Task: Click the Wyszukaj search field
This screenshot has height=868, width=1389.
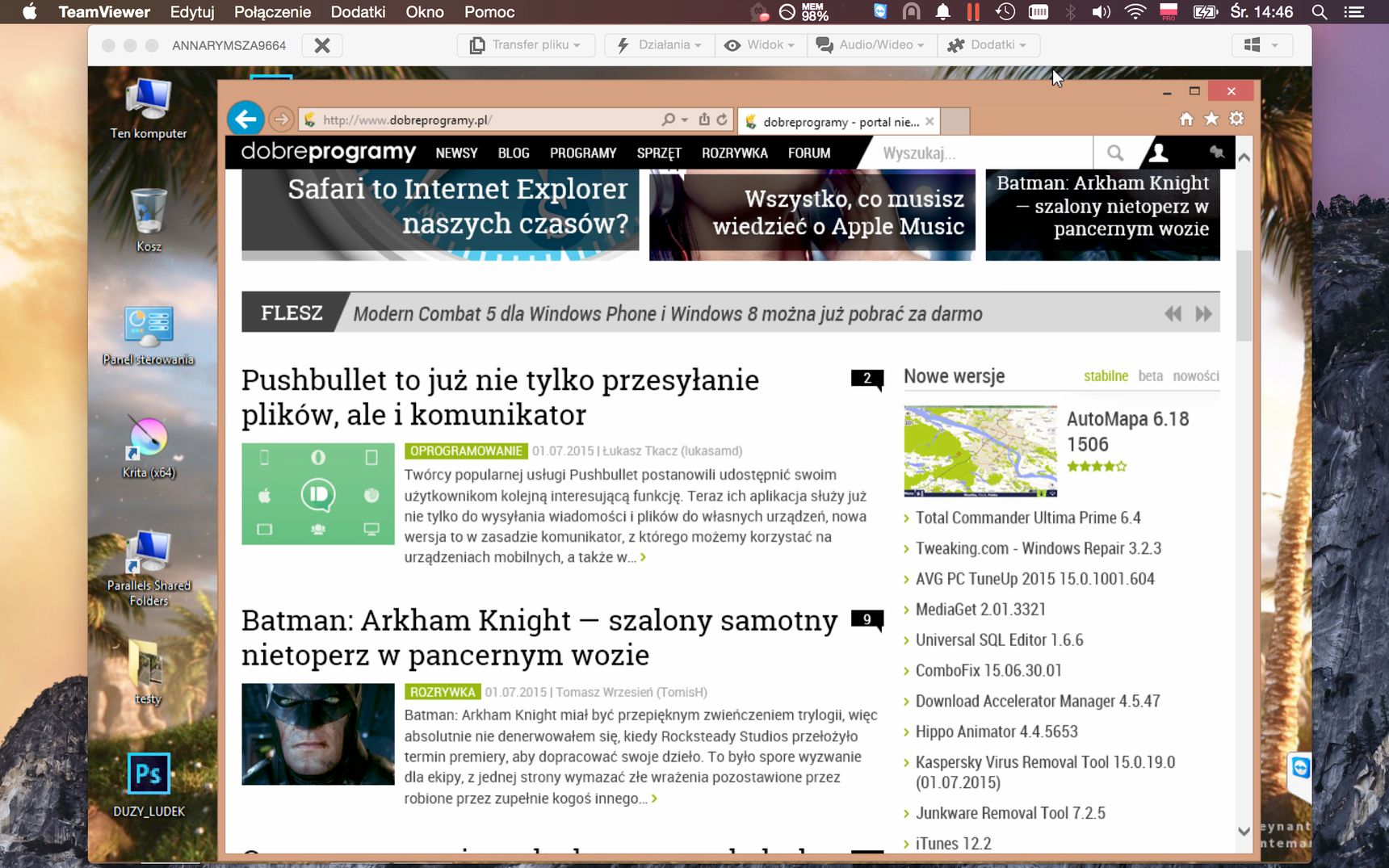Action: [x=981, y=153]
